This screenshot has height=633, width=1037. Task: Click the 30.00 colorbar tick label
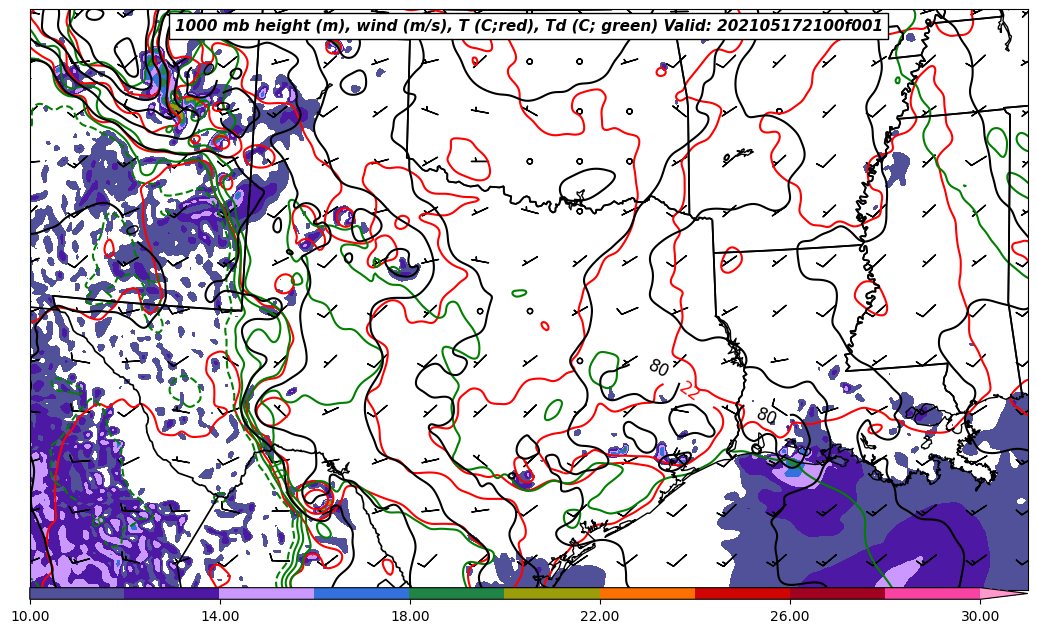979,616
